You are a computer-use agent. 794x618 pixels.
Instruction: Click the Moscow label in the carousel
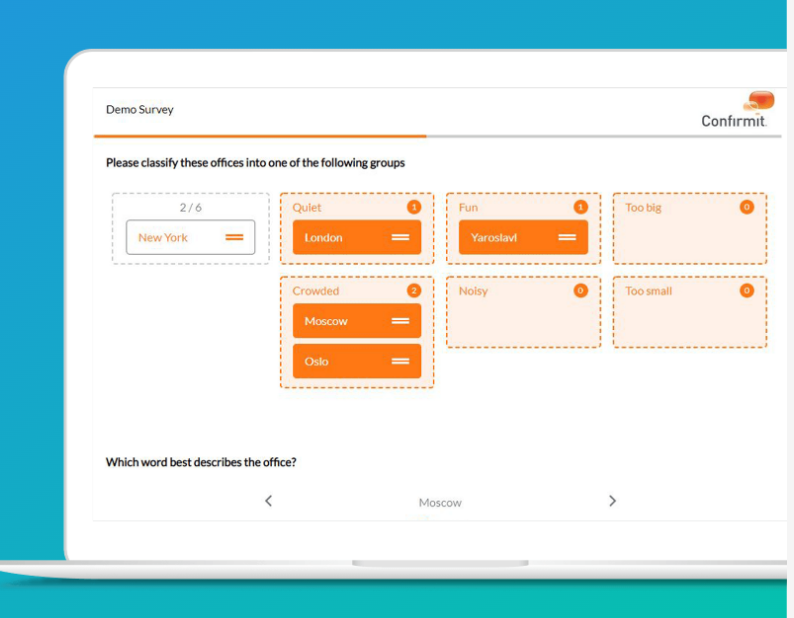click(x=440, y=503)
